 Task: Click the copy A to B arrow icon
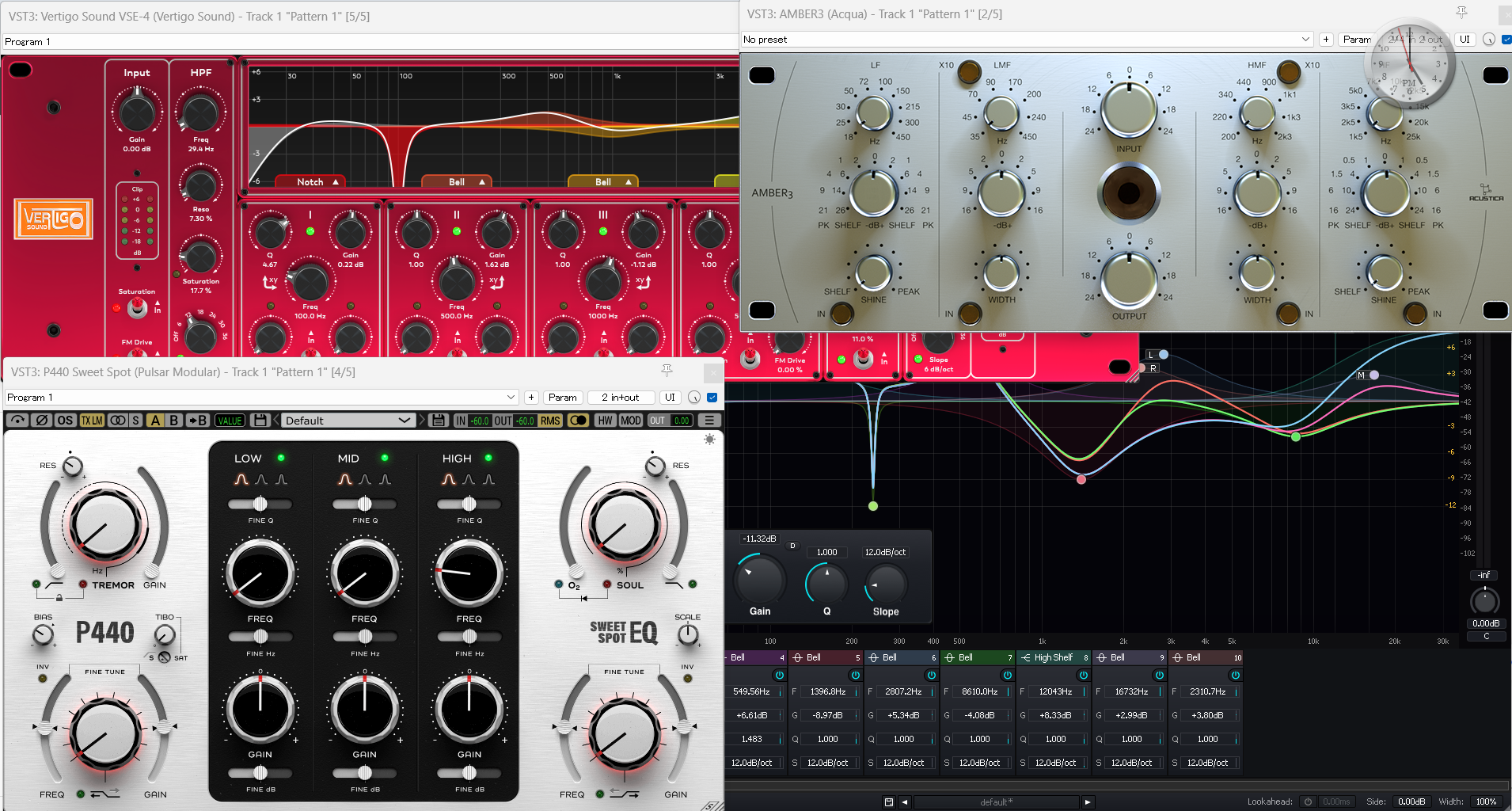coord(197,421)
